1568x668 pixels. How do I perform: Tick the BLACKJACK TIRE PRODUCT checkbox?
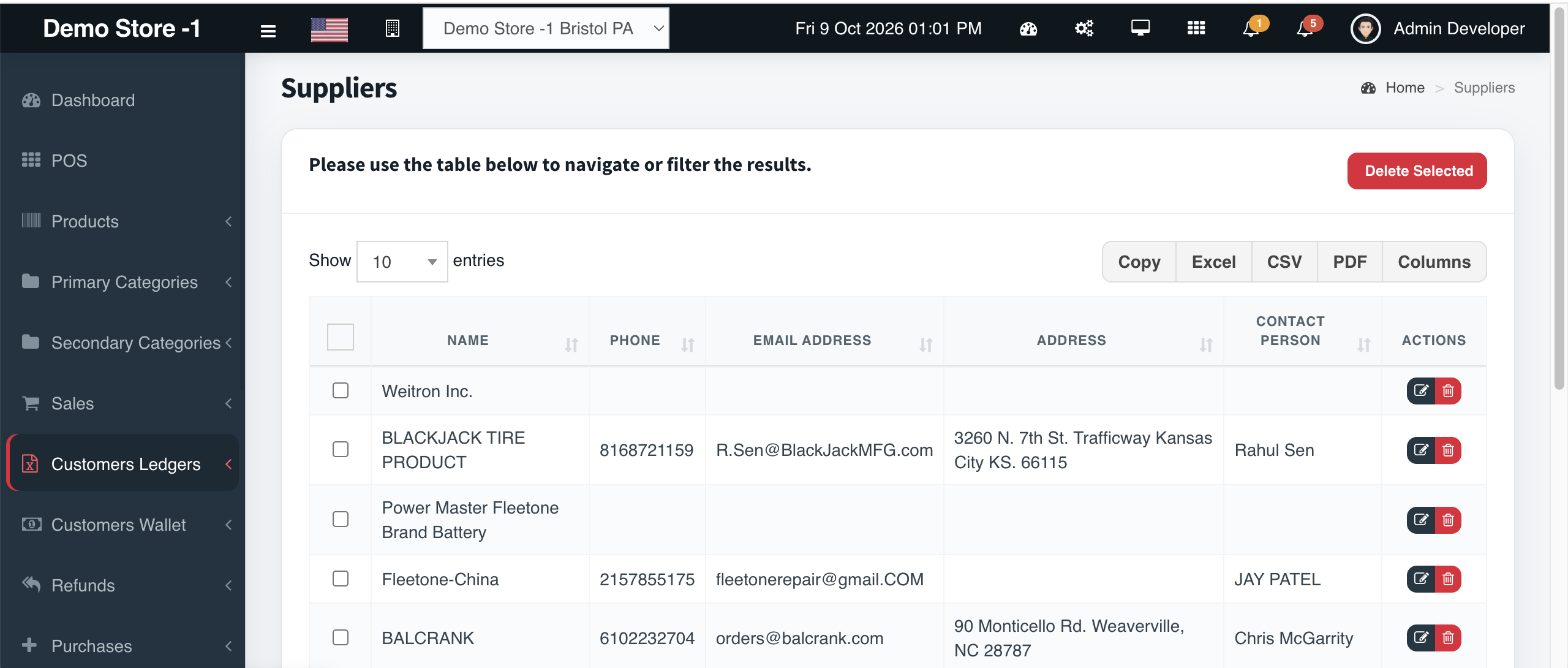coord(341,450)
